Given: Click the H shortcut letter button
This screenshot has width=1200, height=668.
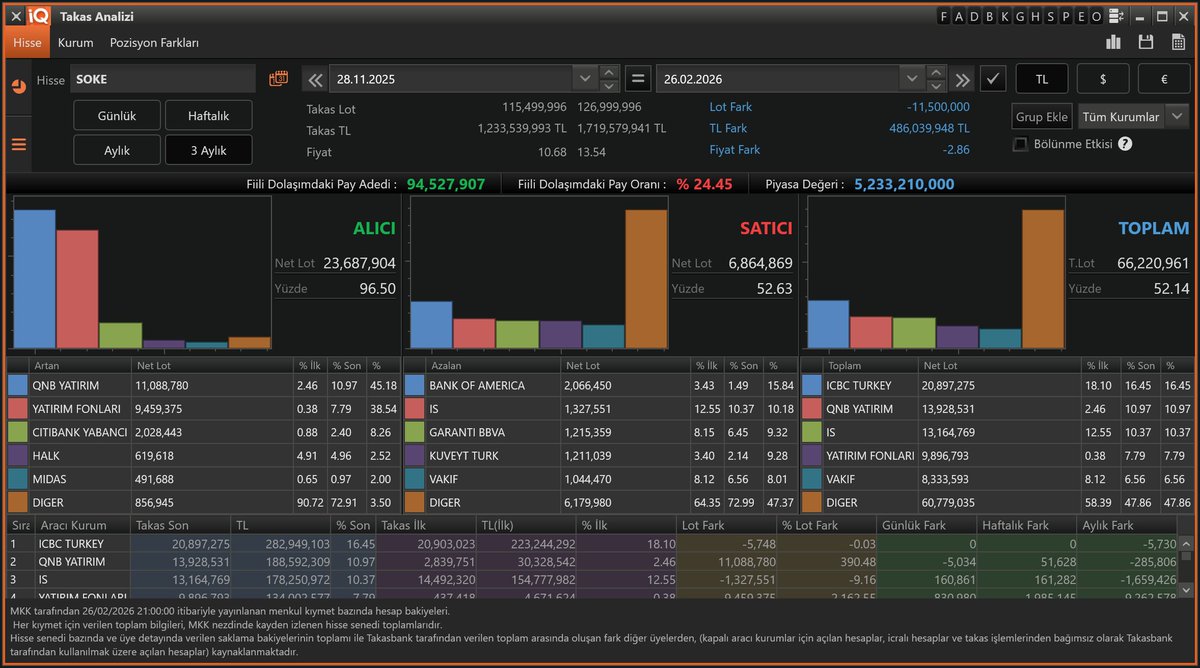Looking at the screenshot, I should [1035, 16].
